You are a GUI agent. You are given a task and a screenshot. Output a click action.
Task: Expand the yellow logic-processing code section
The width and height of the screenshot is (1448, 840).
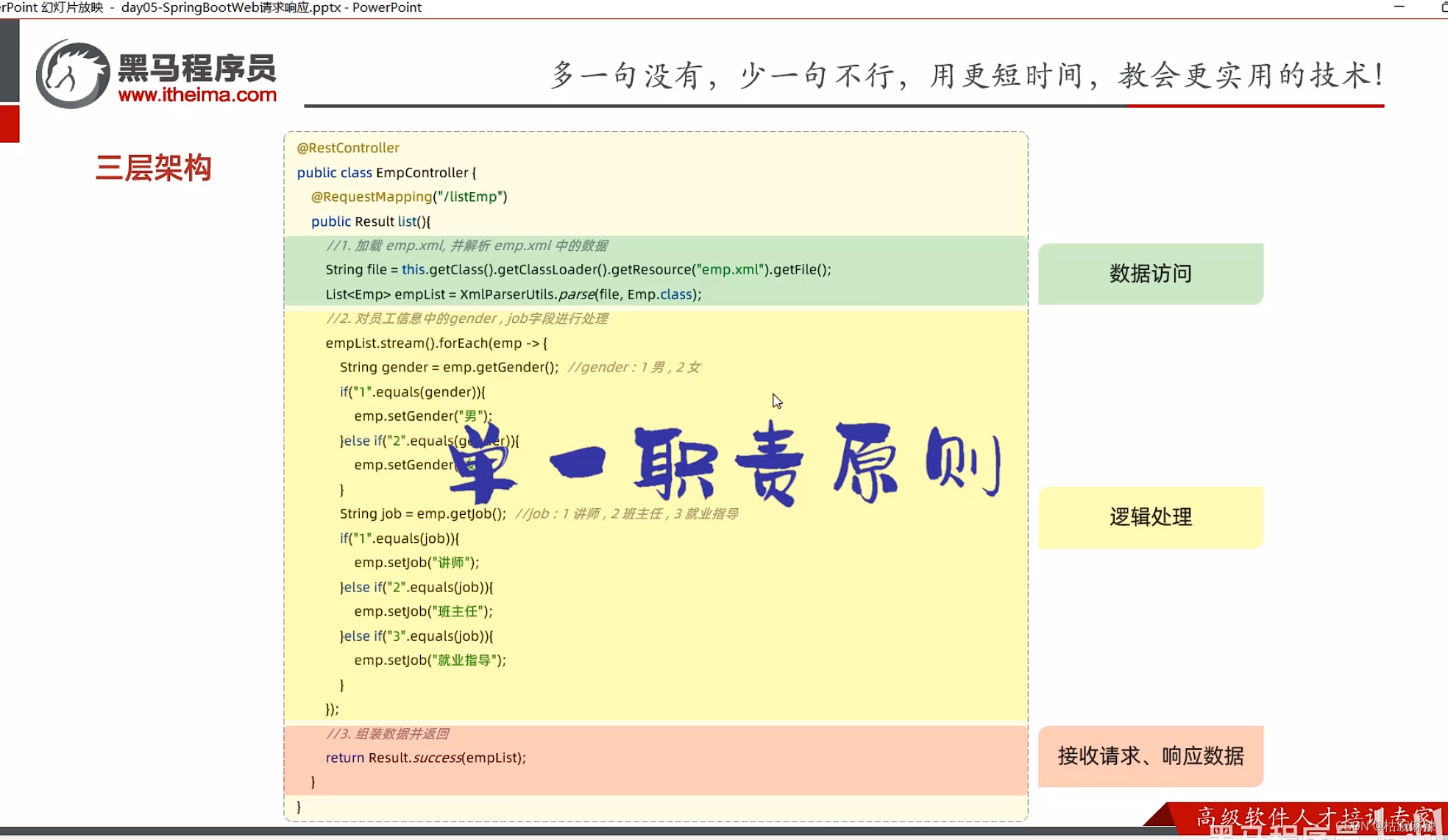[655, 515]
